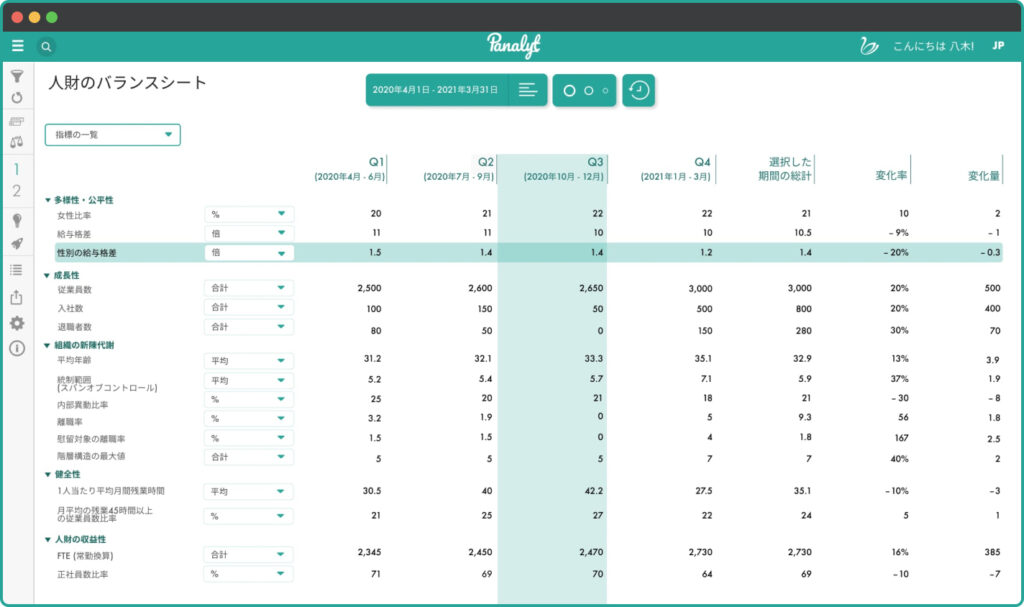This screenshot has height=607, width=1024.
Task: Select page 2 in sidebar
Action: tap(17, 191)
